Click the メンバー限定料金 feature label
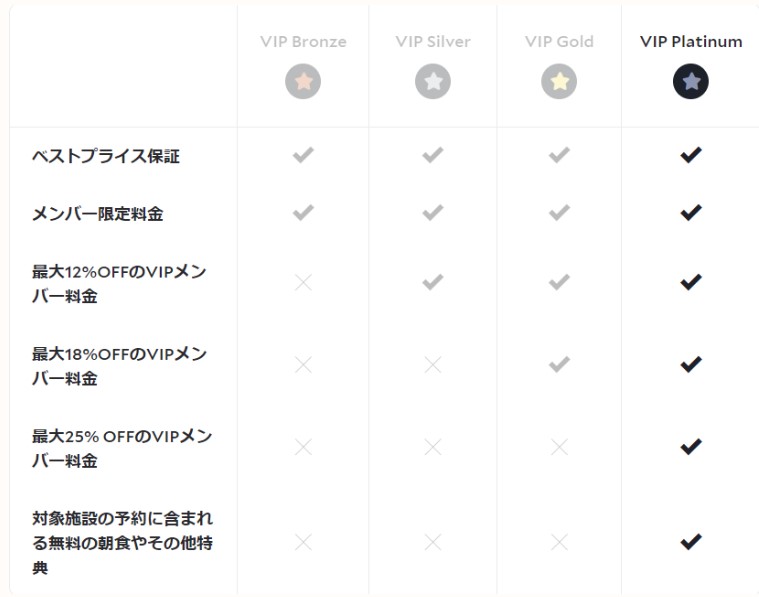 pyautogui.click(x=97, y=214)
